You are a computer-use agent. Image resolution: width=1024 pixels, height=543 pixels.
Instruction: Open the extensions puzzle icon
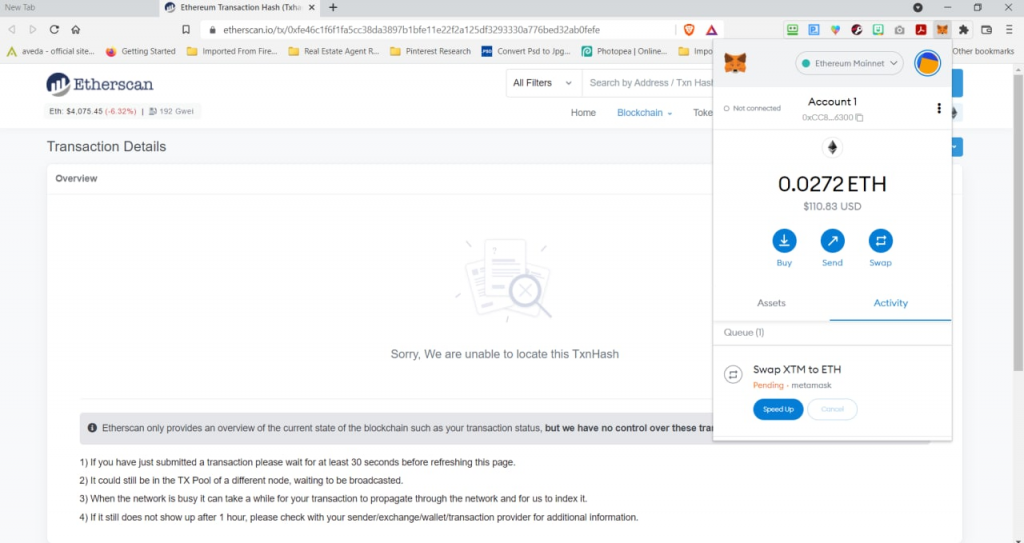963,29
